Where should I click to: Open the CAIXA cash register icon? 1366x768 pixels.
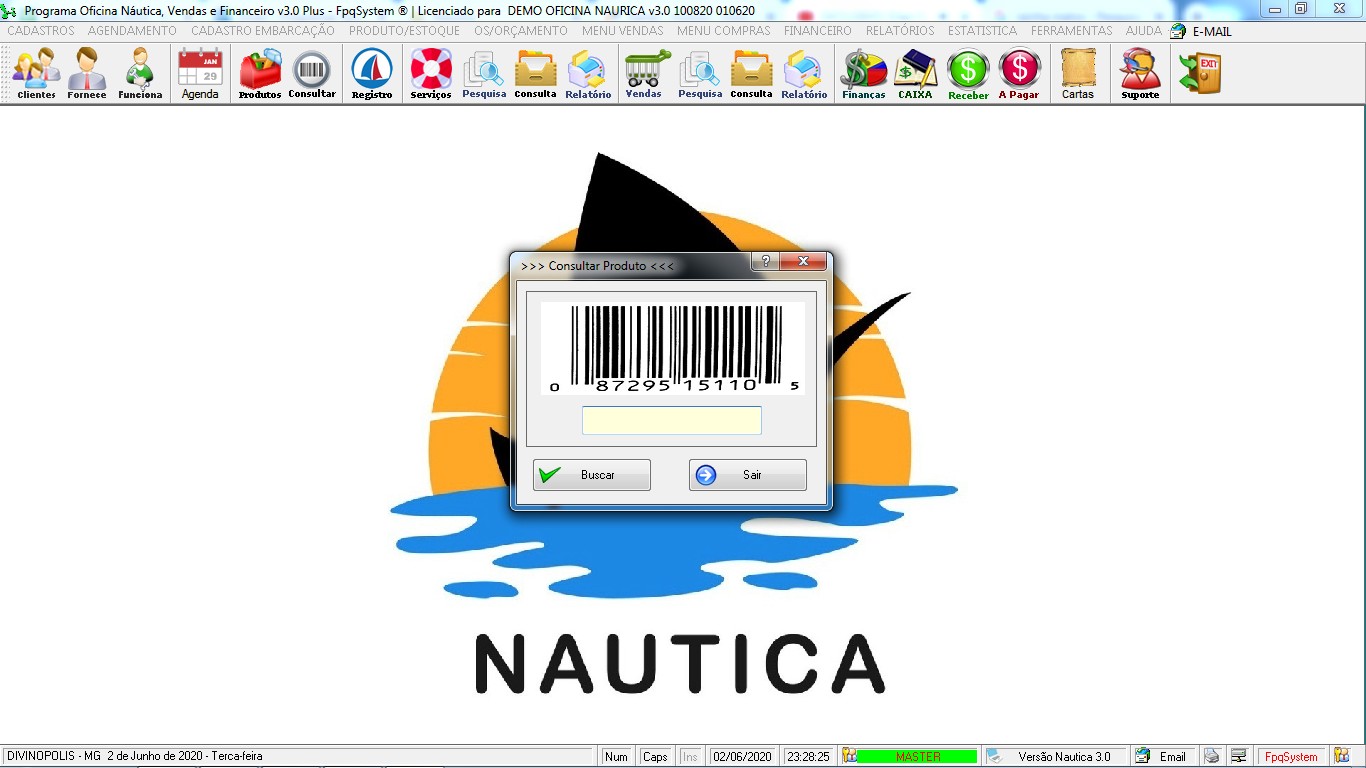915,74
